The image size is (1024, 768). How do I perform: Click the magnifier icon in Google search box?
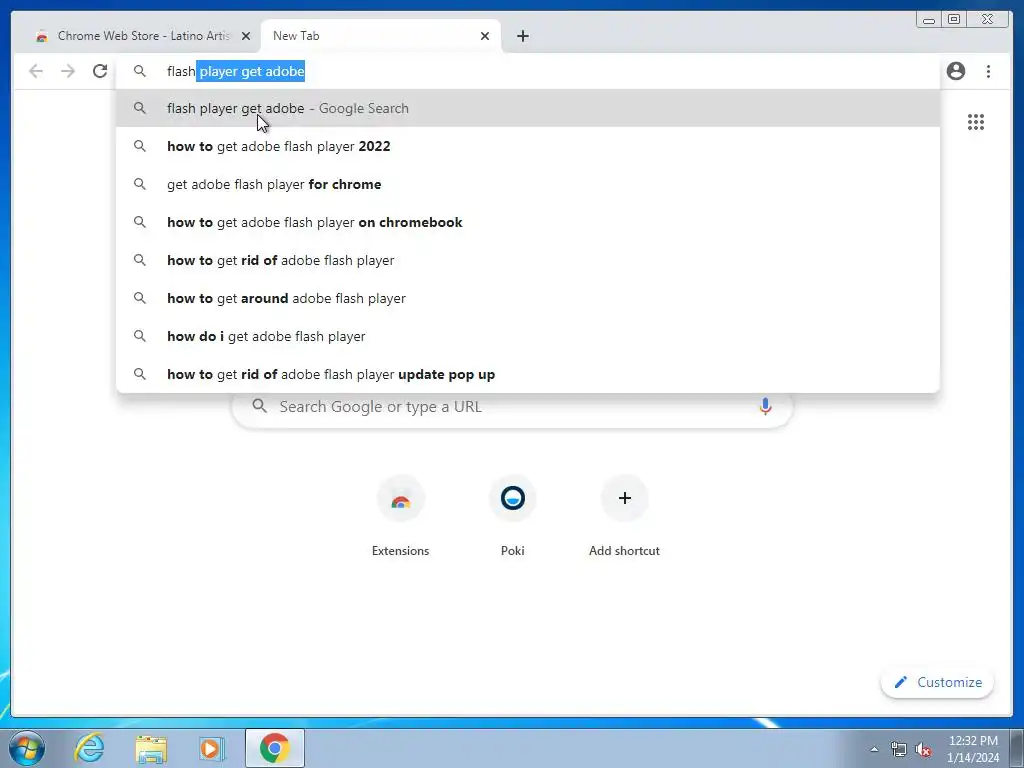pos(260,406)
